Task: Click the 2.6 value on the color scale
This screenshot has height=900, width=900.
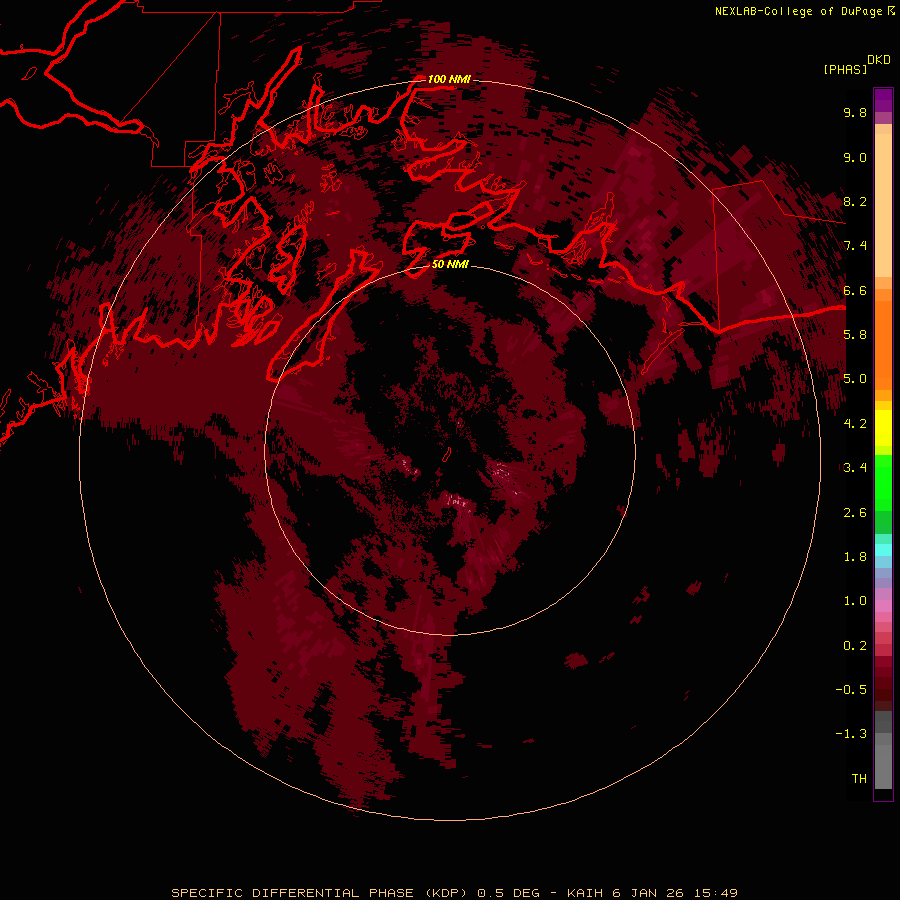Action: click(855, 512)
